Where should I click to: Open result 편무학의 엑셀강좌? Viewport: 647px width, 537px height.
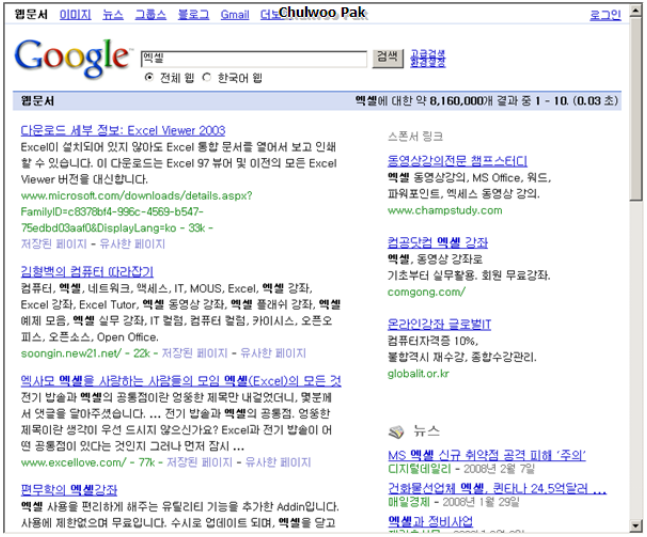tap(69, 490)
